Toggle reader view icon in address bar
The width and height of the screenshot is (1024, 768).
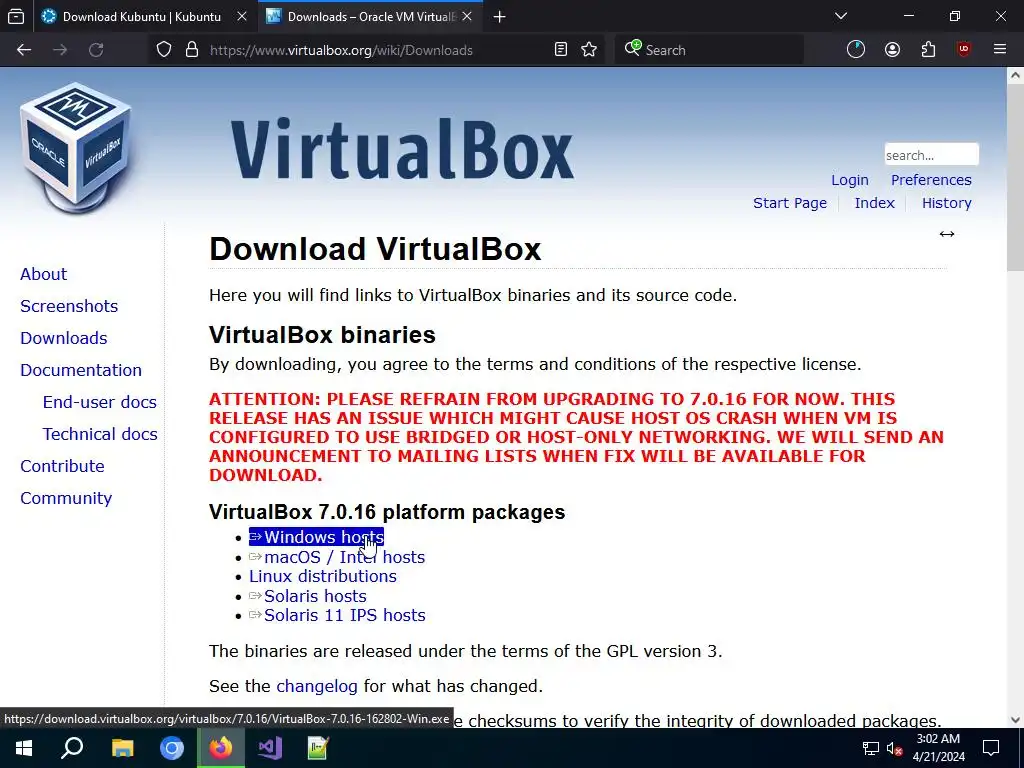(x=560, y=50)
